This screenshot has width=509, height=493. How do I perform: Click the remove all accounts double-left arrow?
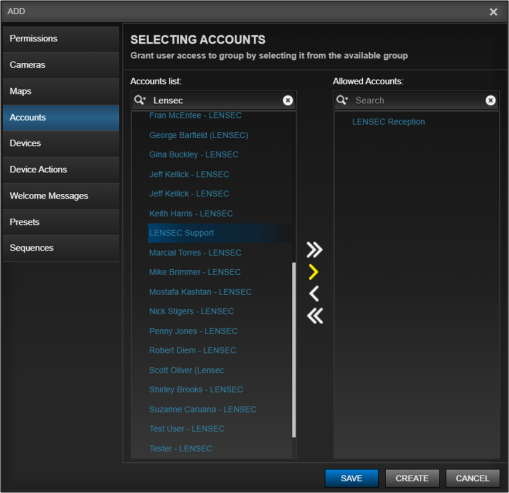pos(315,316)
